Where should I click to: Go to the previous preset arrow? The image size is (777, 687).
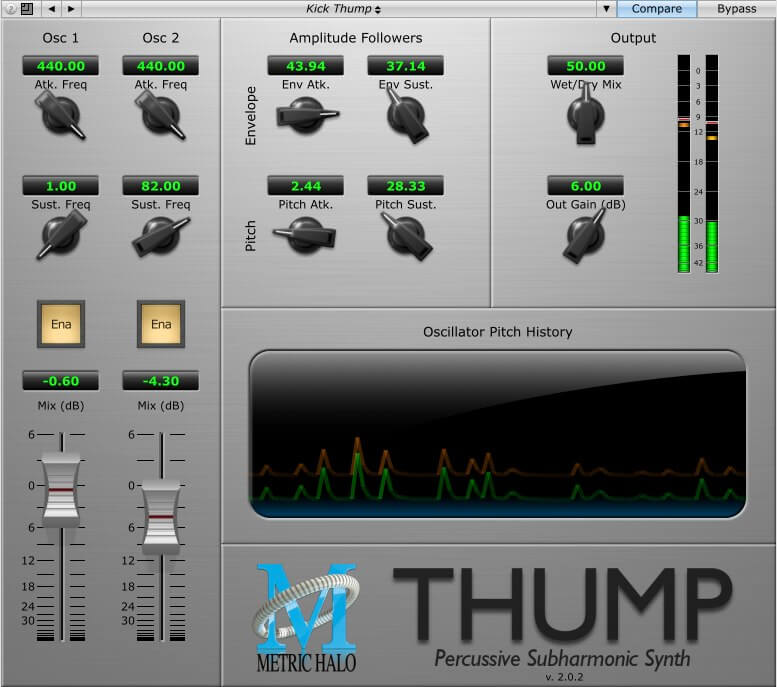[x=52, y=9]
